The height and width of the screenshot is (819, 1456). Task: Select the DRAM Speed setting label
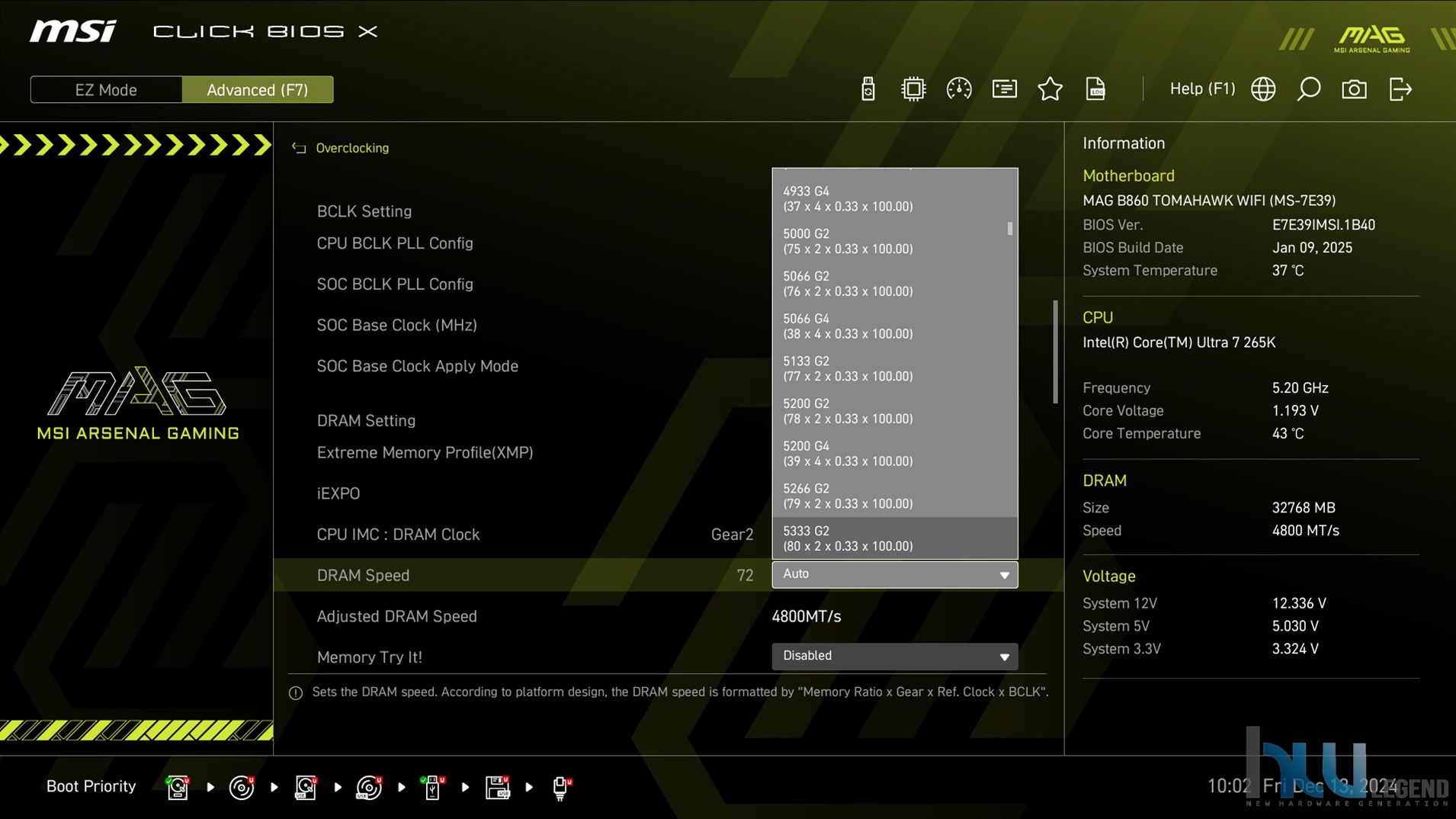[x=363, y=576]
